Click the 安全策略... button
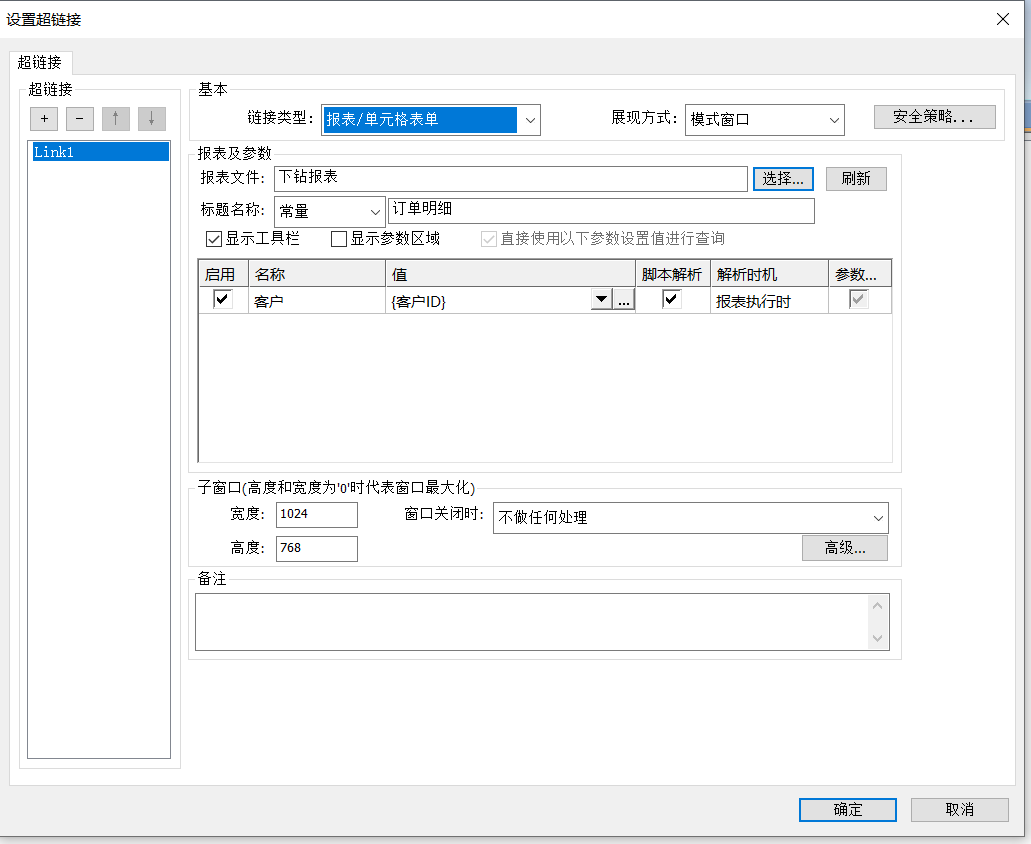This screenshot has width=1031, height=844. (x=934, y=117)
